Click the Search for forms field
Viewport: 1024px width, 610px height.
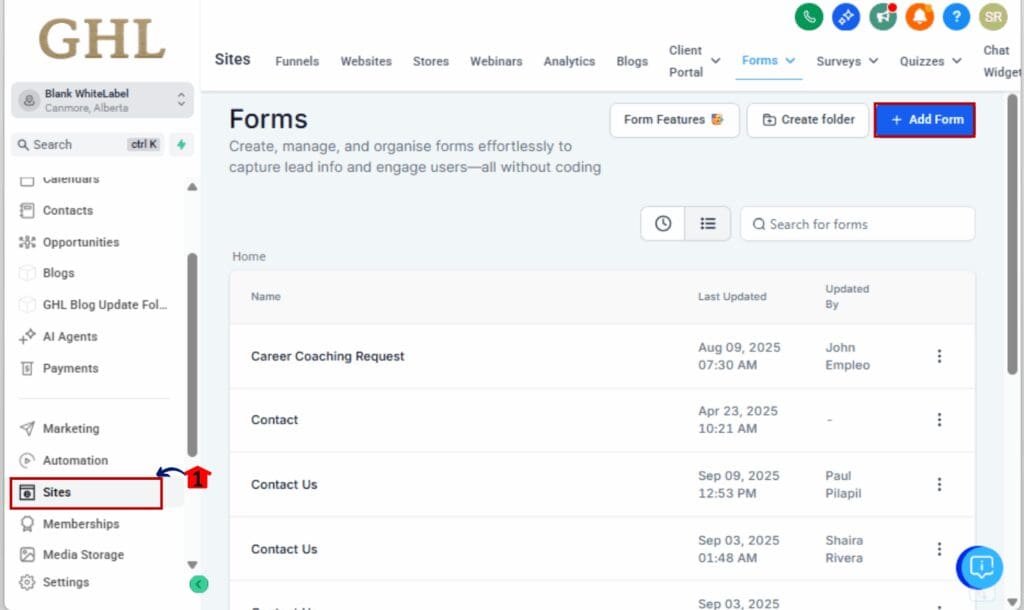click(857, 223)
